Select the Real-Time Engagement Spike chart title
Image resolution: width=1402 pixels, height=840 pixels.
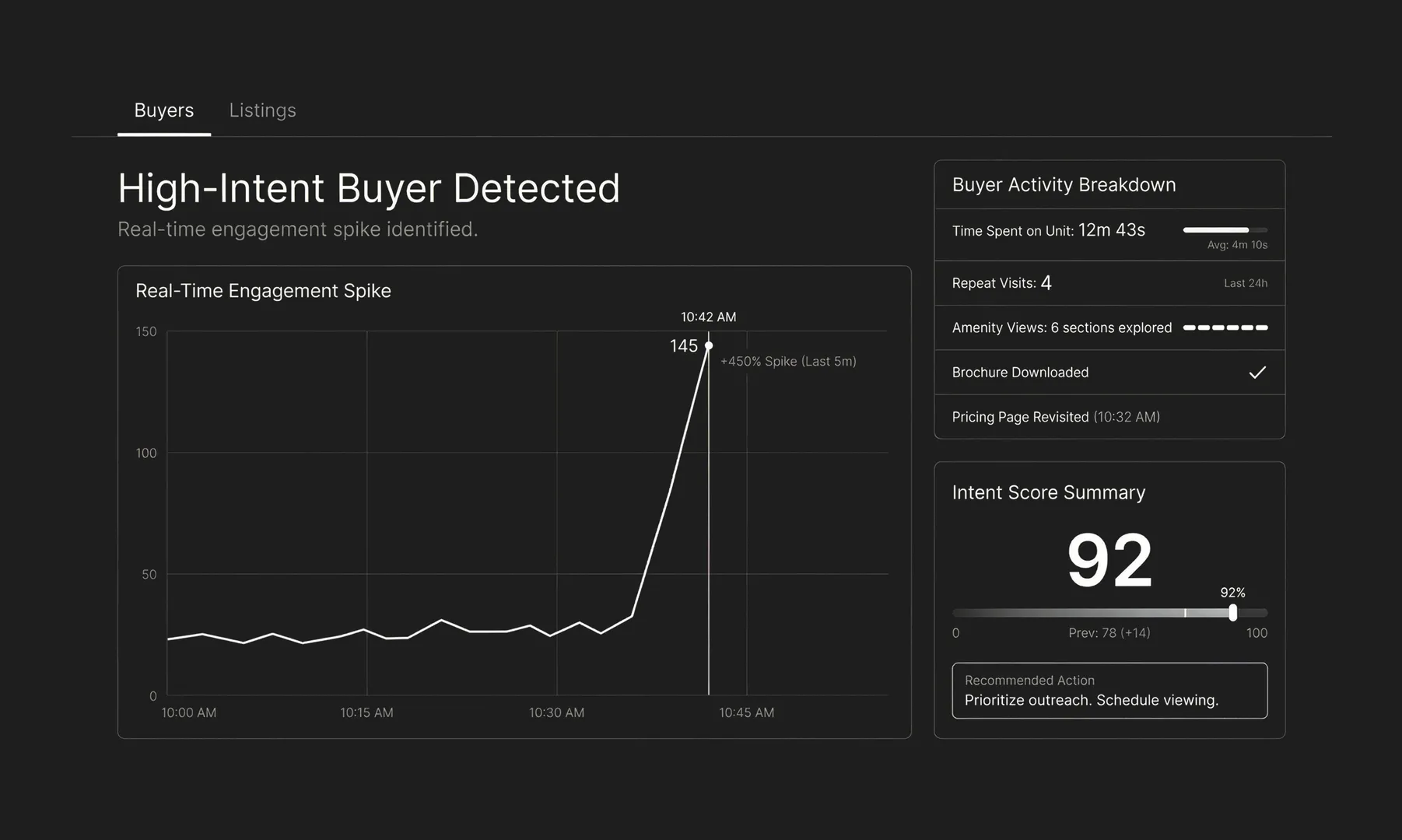click(263, 290)
